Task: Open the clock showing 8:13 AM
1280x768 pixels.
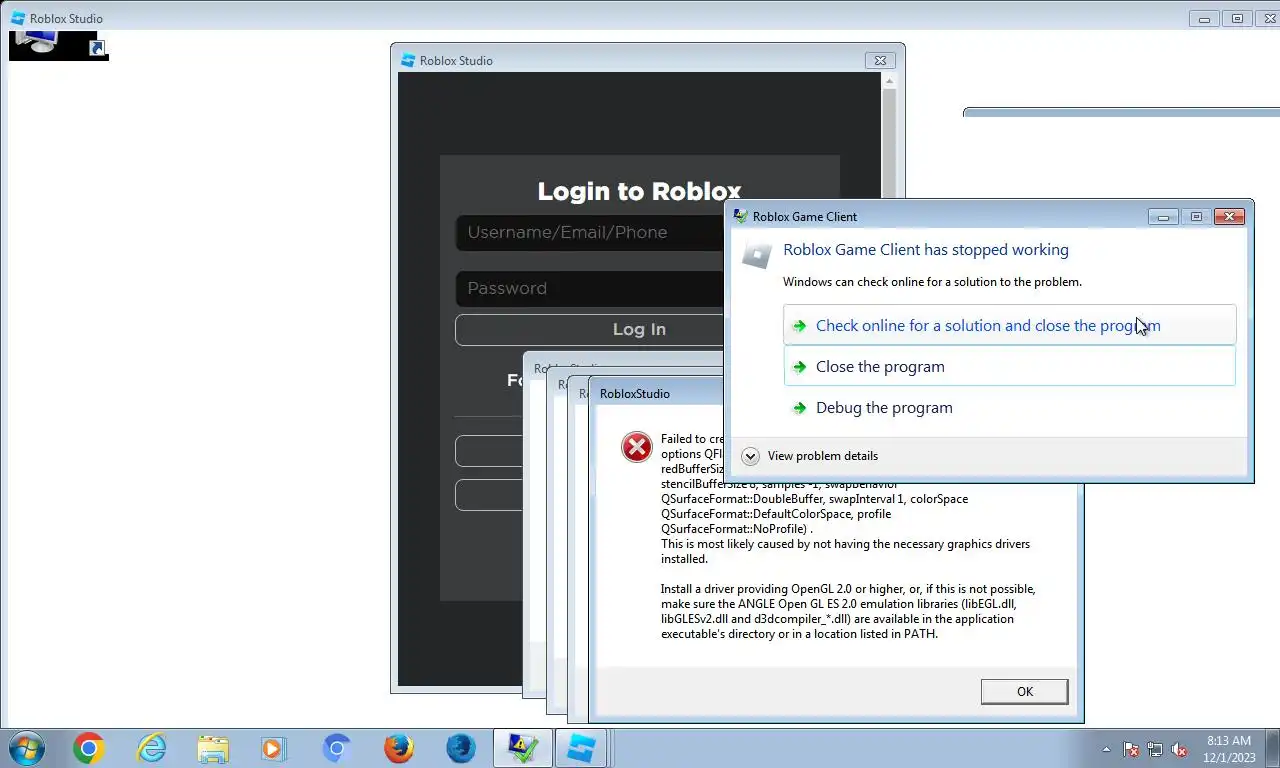Action: (x=1230, y=749)
